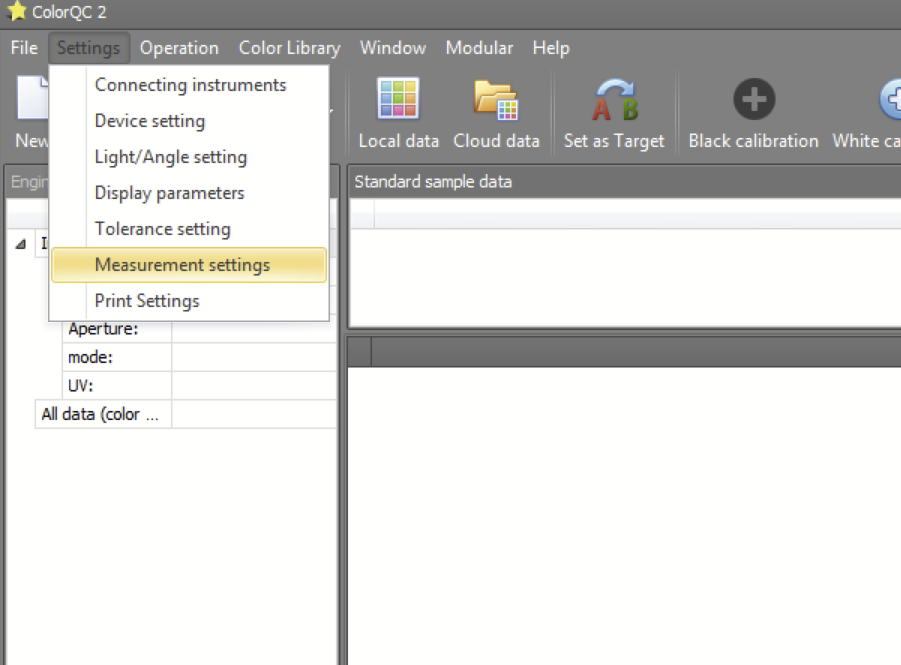Select Light/Angle setting menu entry
The width and height of the screenshot is (901, 665).
point(170,157)
